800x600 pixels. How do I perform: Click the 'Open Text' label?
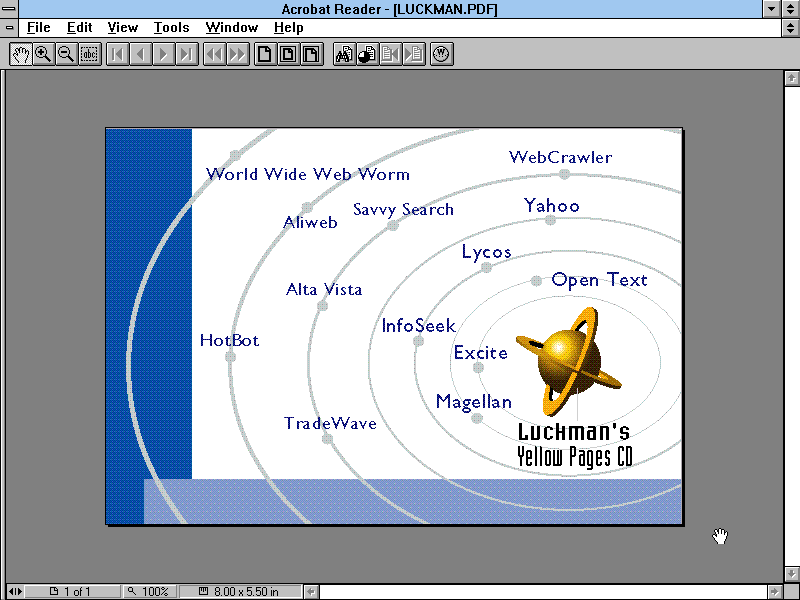click(599, 280)
